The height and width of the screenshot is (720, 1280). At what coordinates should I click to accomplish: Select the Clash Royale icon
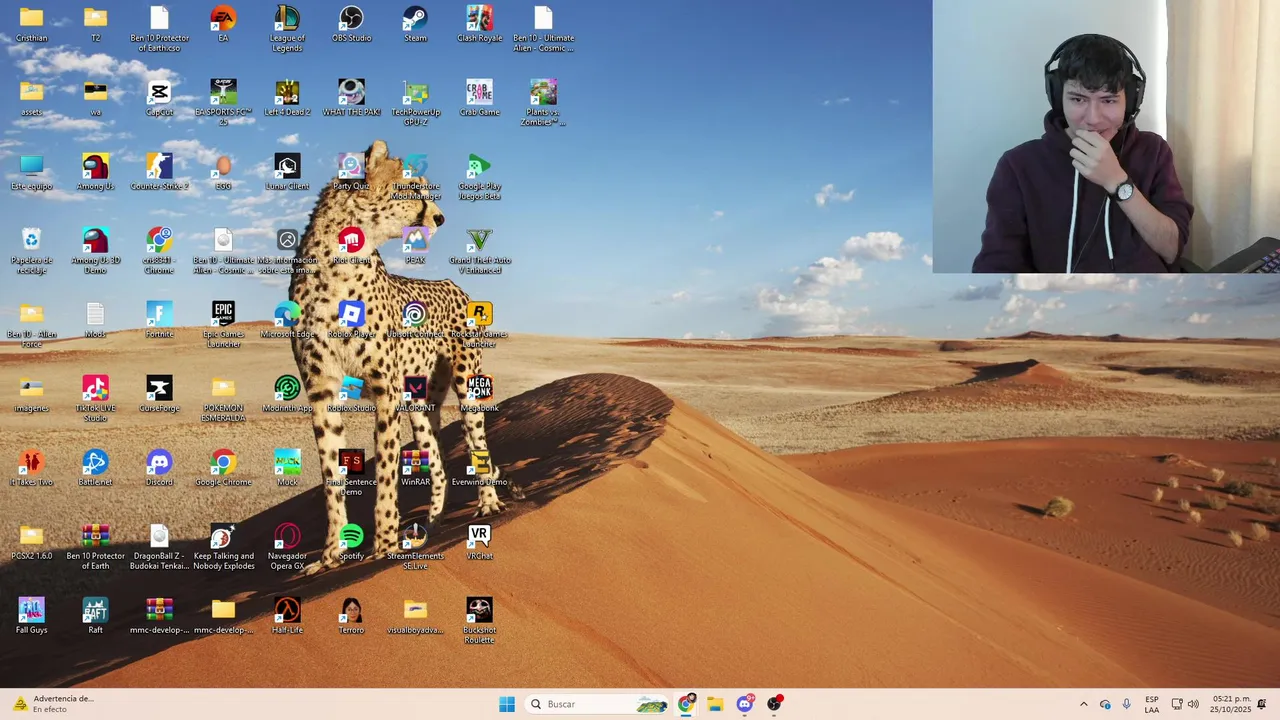click(479, 24)
